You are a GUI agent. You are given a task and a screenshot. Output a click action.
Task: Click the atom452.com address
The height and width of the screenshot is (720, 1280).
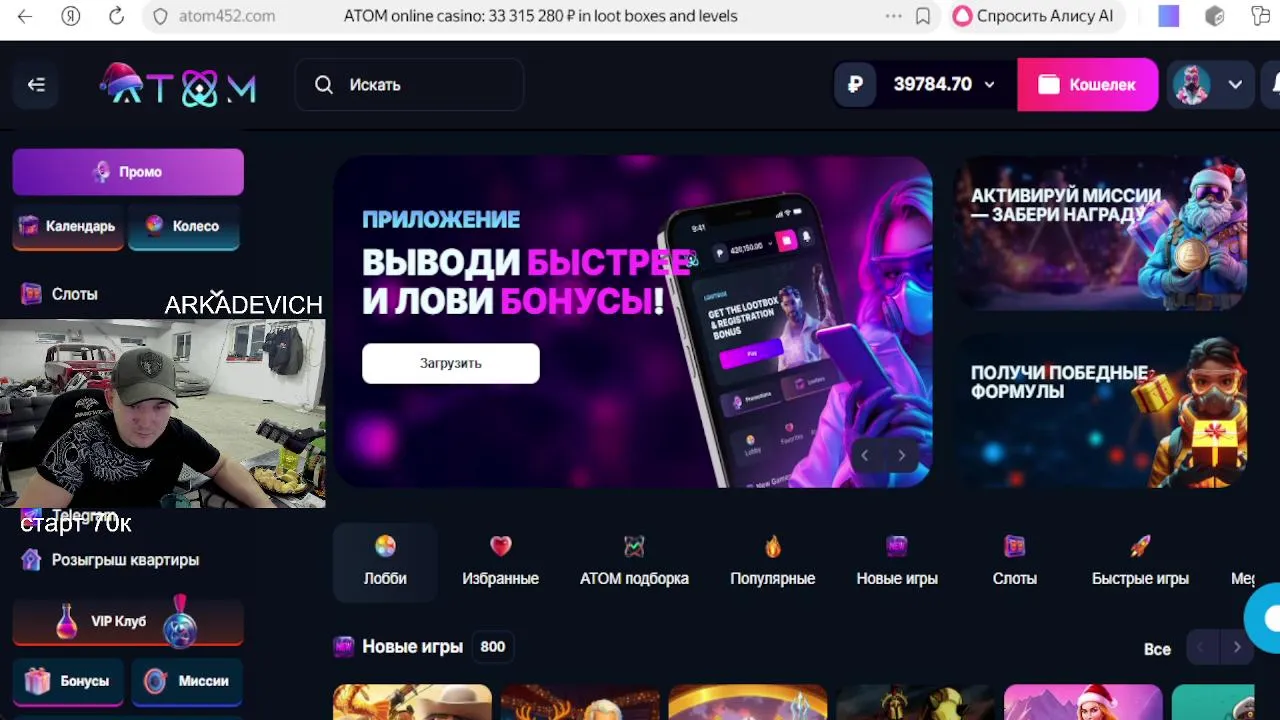click(x=227, y=16)
